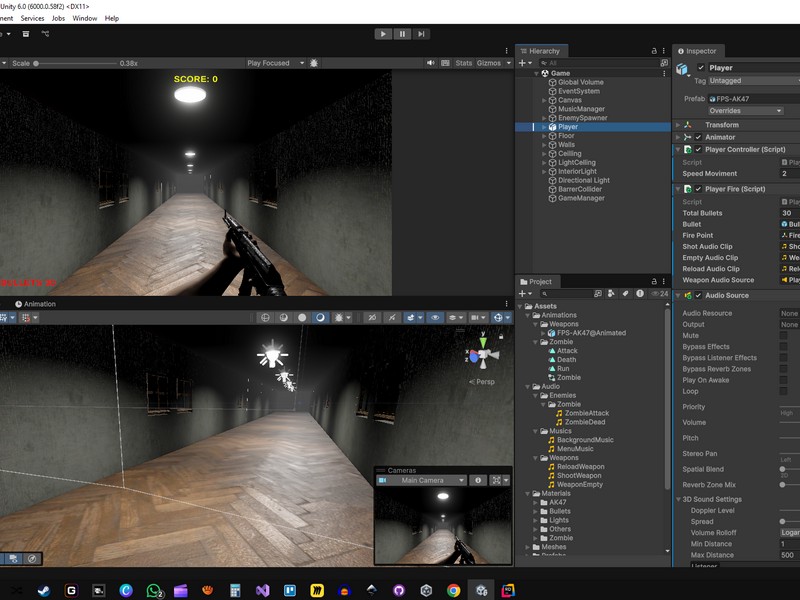Open the Play Focused dropdown
Viewport: 800px width, 600px height.
pos(273,63)
